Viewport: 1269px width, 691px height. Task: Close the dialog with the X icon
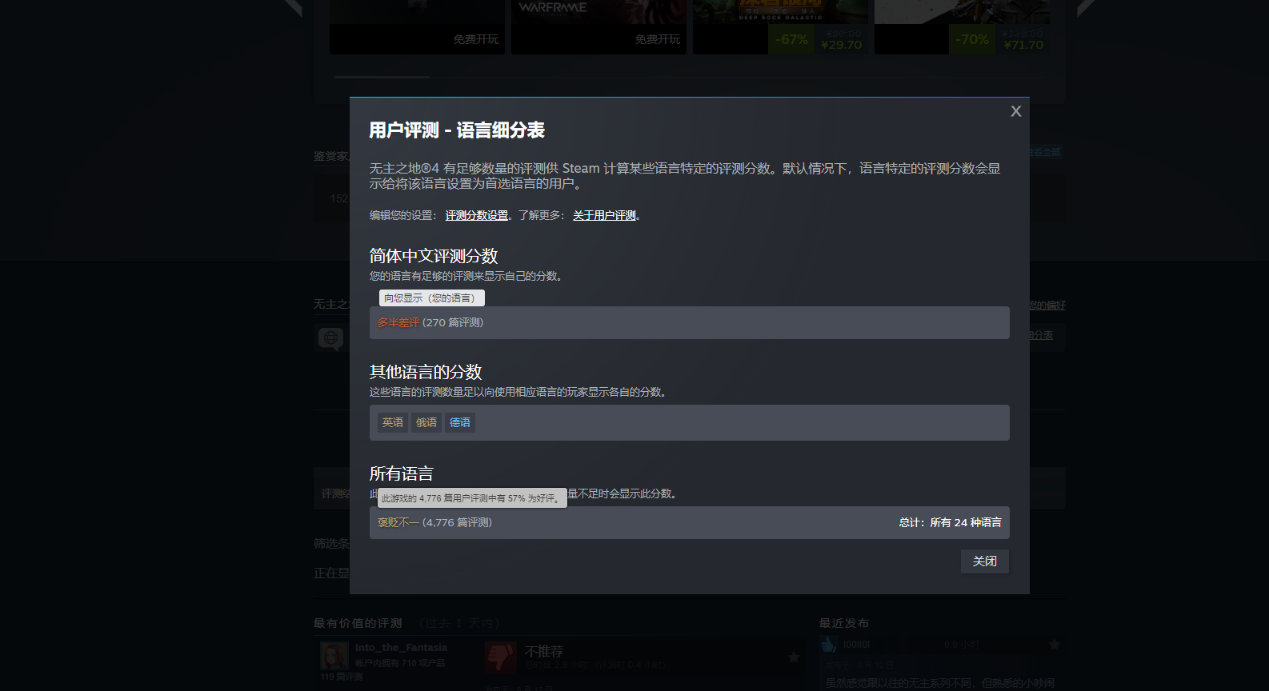click(1015, 111)
